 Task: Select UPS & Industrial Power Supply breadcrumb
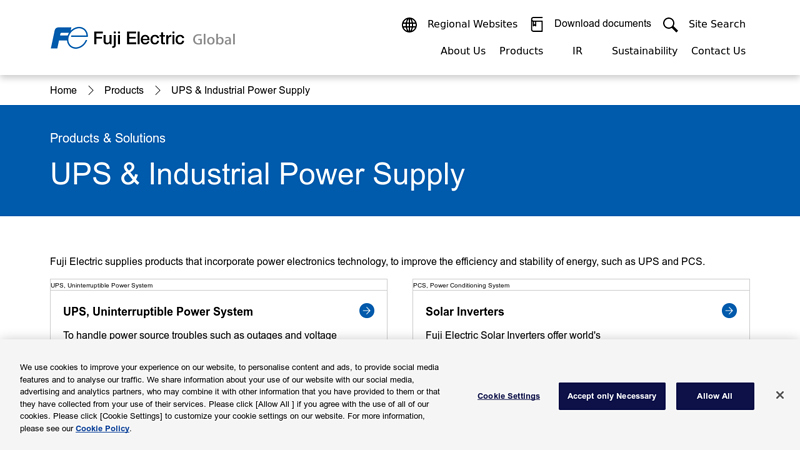(240, 90)
